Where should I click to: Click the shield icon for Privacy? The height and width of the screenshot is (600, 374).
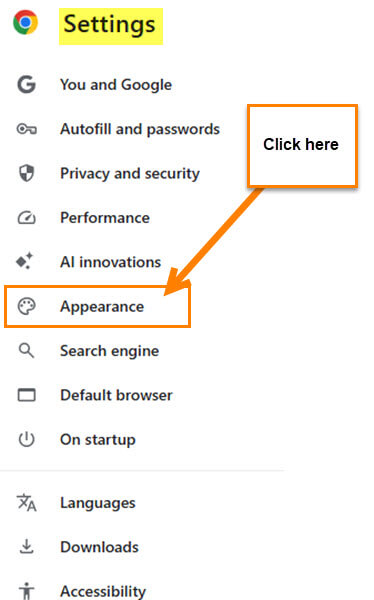pyautogui.click(x=26, y=173)
